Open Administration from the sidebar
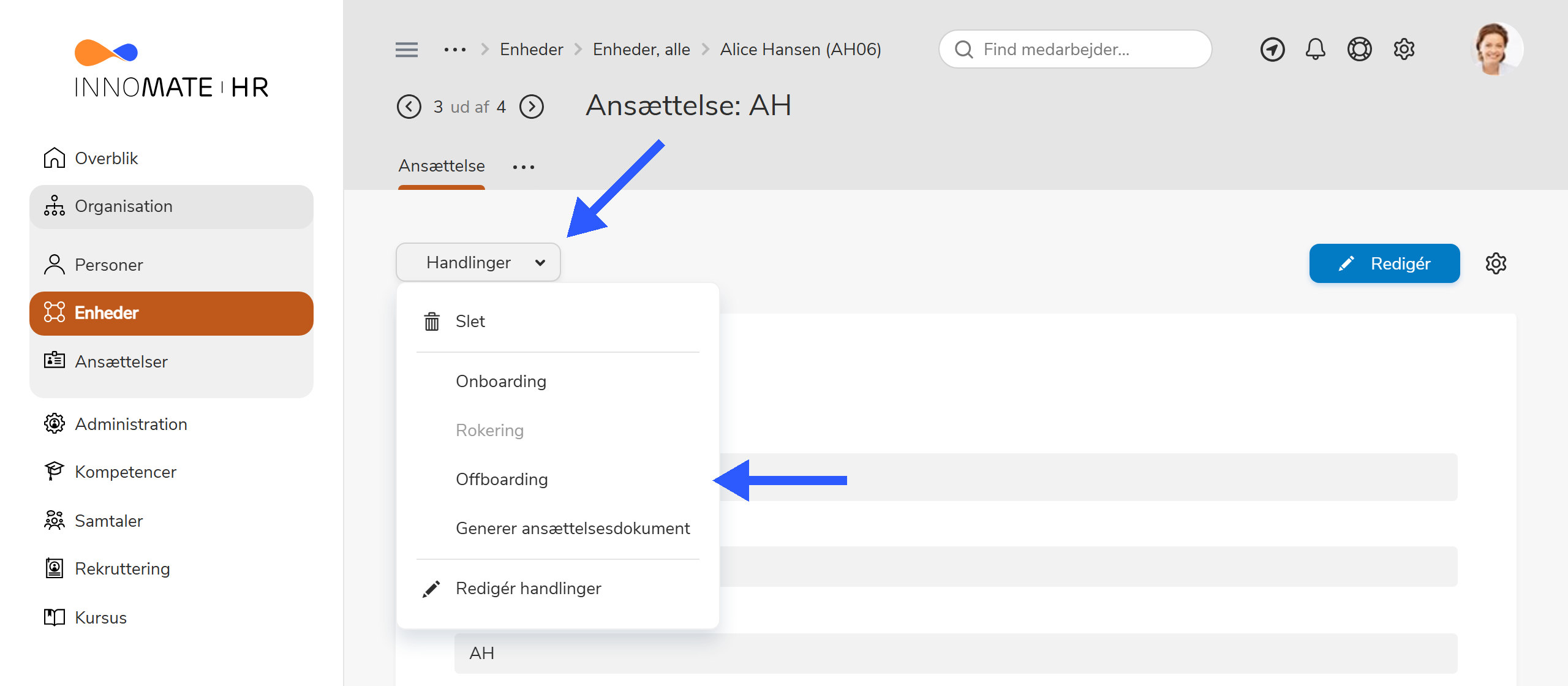This screenshot has height=686, width=1568. point(130,423)
